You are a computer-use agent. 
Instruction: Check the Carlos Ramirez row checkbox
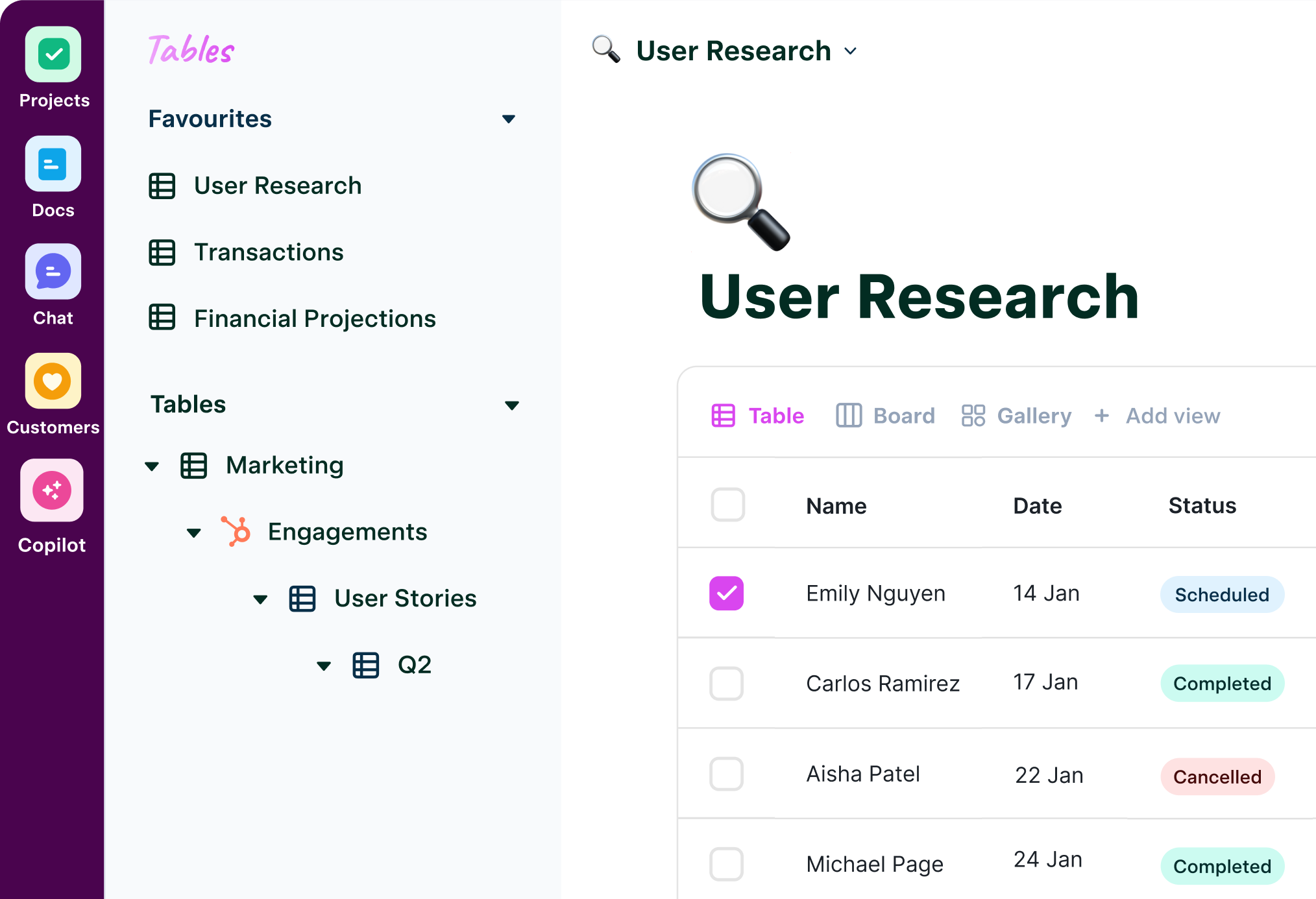[x=727, y=684]
